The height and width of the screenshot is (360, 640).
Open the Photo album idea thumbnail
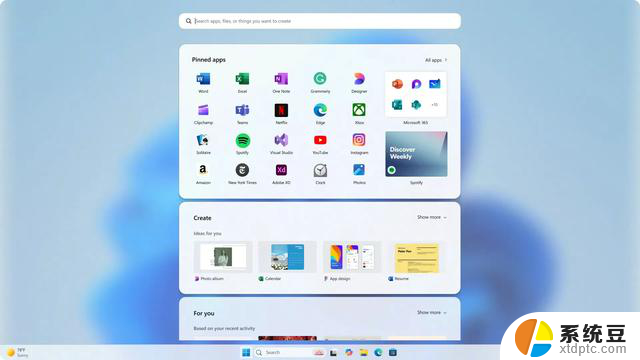coord(223,257)
